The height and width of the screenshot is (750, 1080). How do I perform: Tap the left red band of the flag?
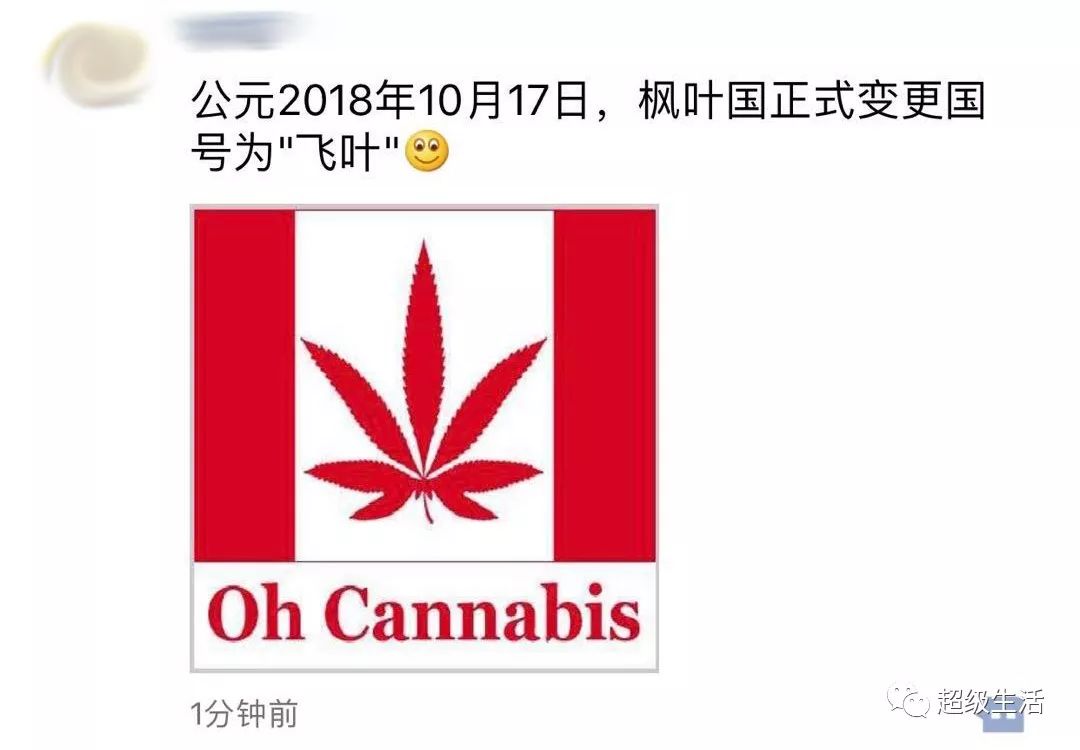coord(245,386)
